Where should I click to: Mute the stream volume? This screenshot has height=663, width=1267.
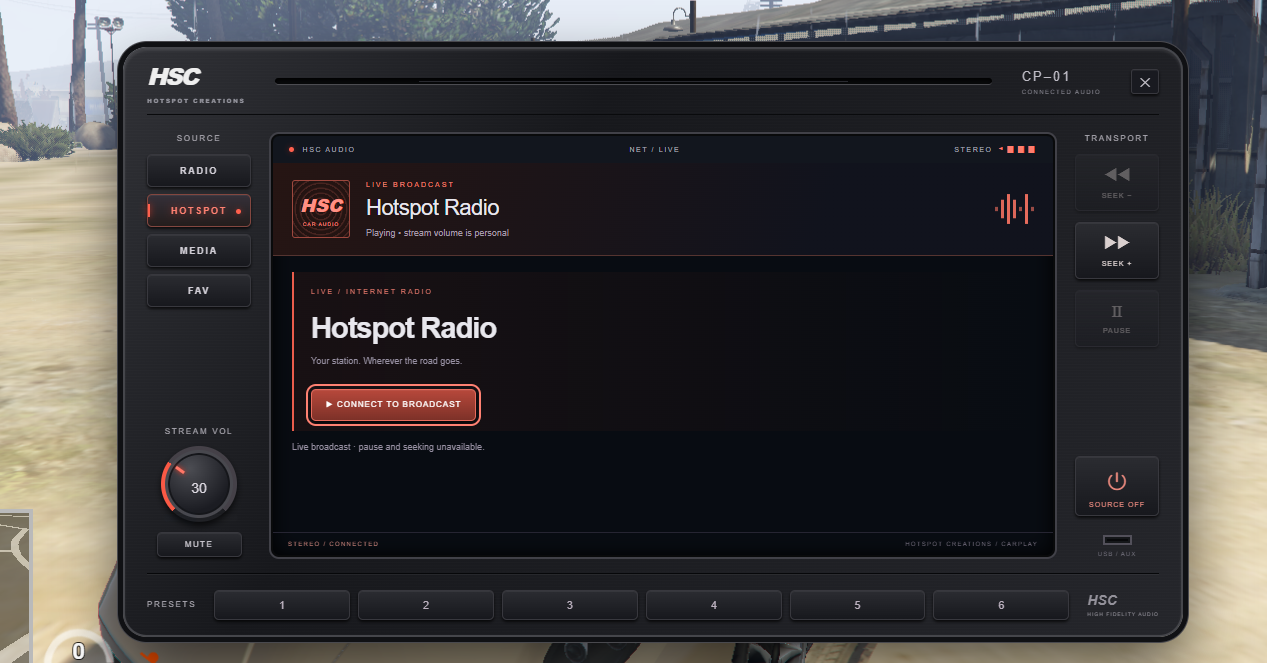coord(199,544)
